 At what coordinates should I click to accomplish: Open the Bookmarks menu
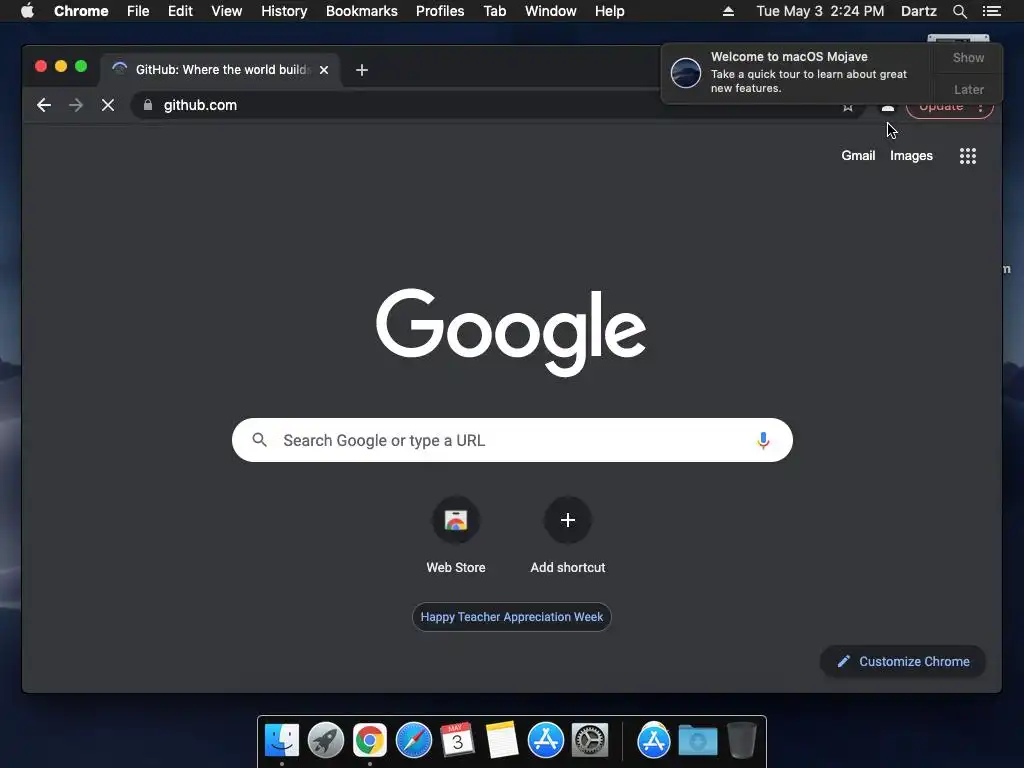(x=362, y=11)
